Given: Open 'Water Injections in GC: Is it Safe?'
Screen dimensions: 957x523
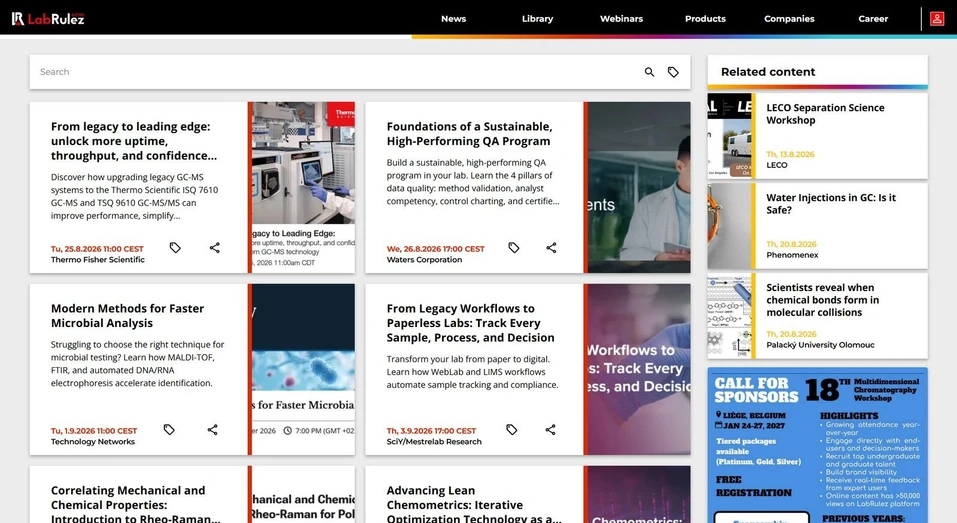Looking at the screenshot, I should (x=831, y=204).
